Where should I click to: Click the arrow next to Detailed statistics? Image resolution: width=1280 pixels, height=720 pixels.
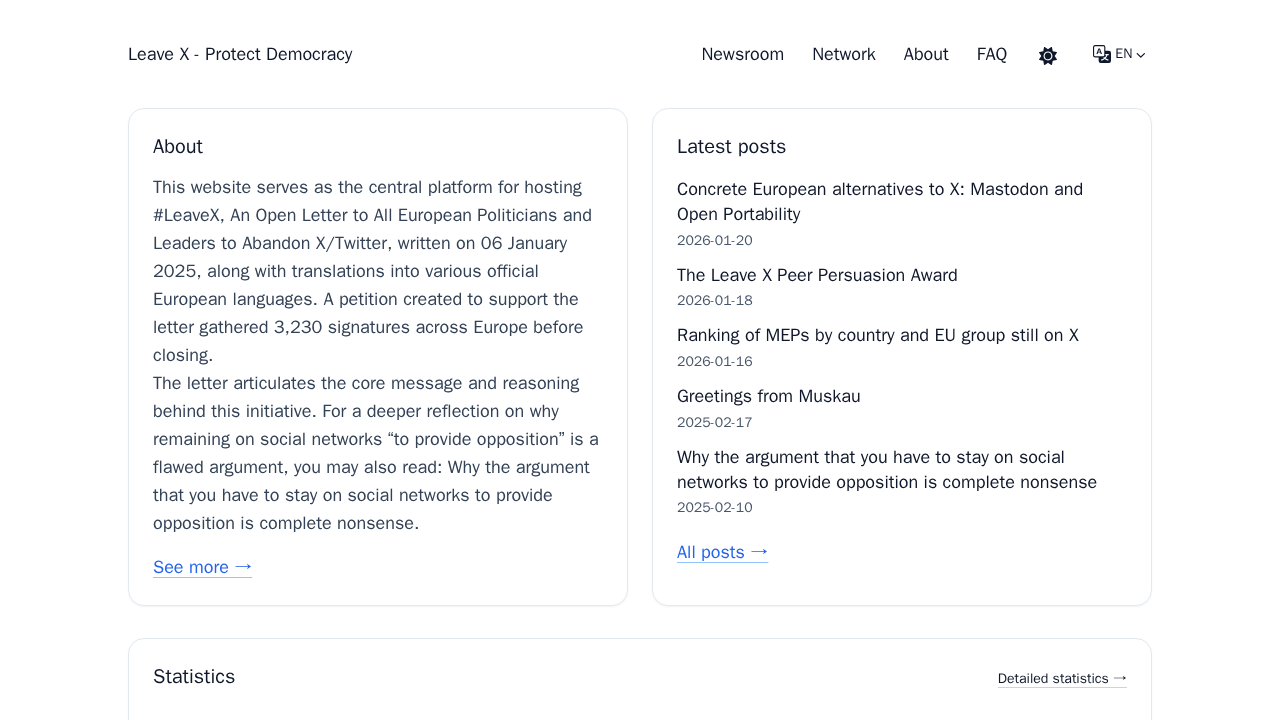pos(1120,678)
